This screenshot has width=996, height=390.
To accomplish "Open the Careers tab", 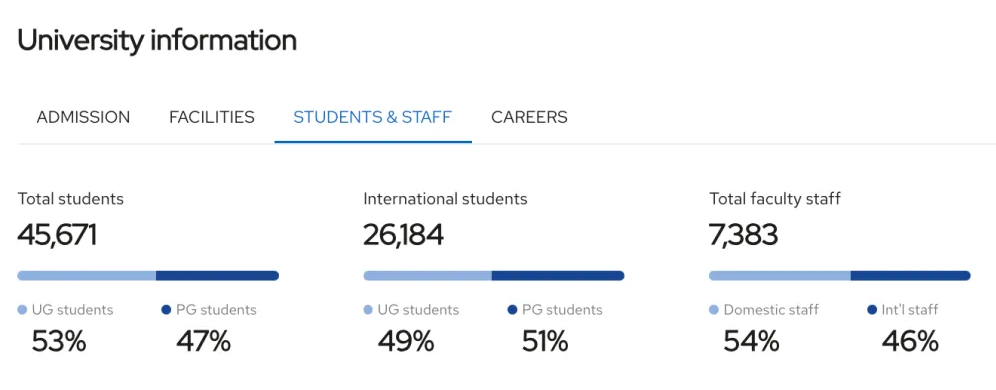I will point(529,118).
